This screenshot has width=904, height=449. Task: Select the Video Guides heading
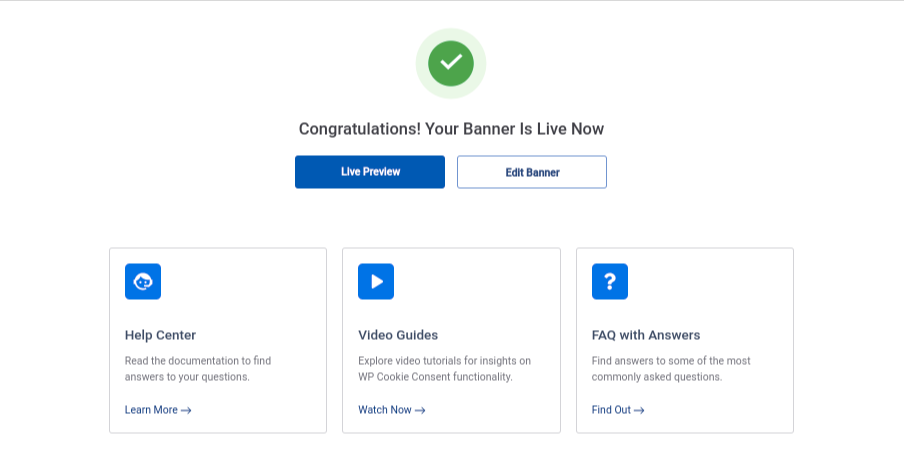398,335
